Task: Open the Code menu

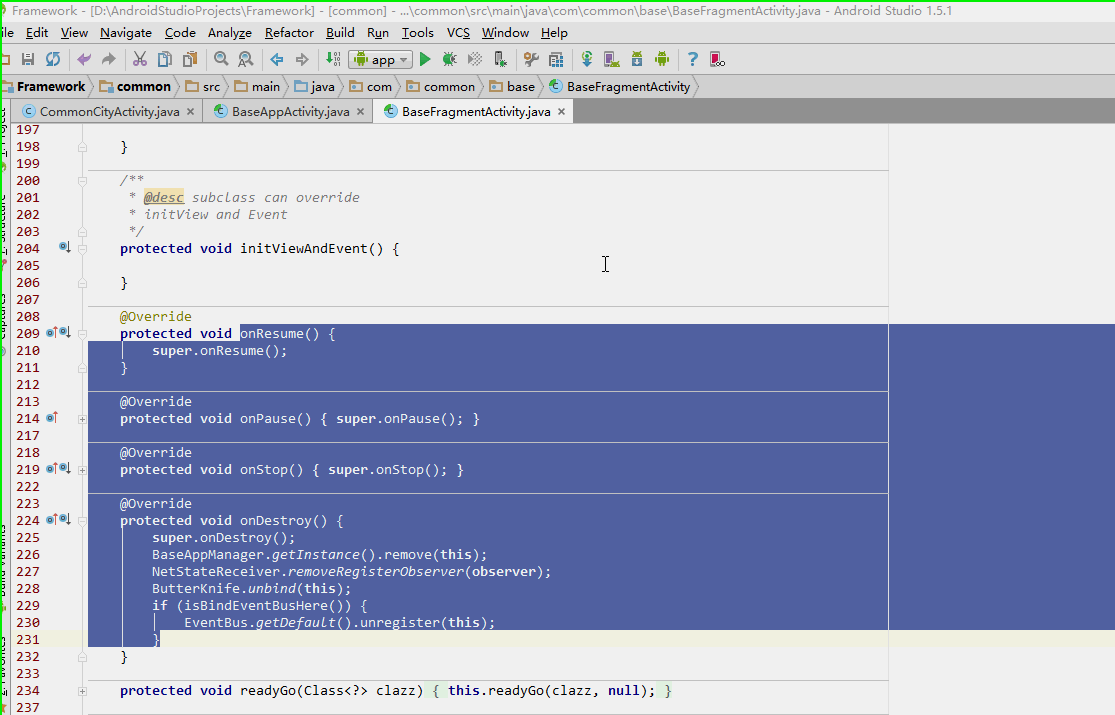Action: [x=180, y=33]
